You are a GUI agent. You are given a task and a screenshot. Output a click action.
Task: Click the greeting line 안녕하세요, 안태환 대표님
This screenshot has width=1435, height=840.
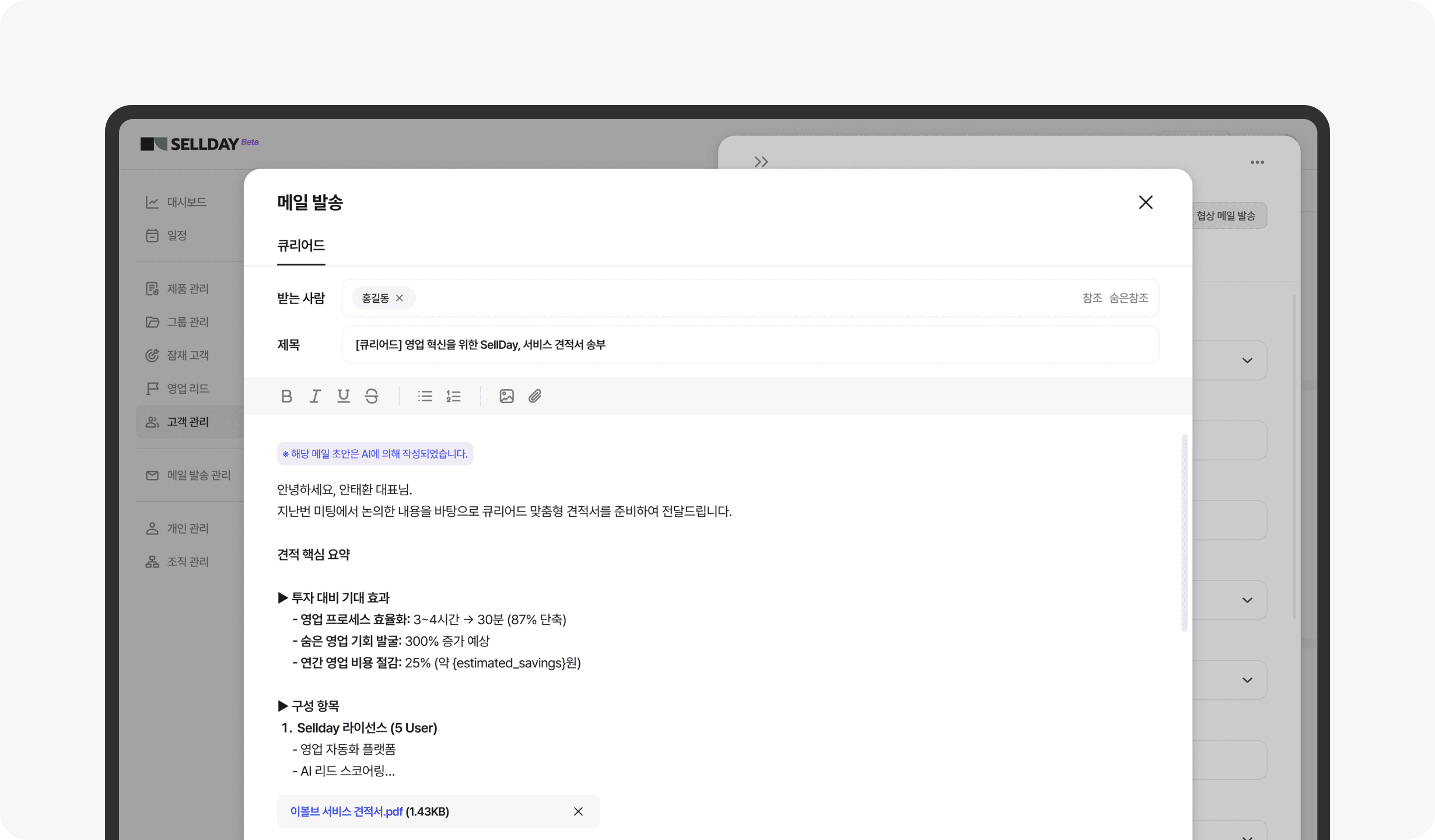click(345, 489)
